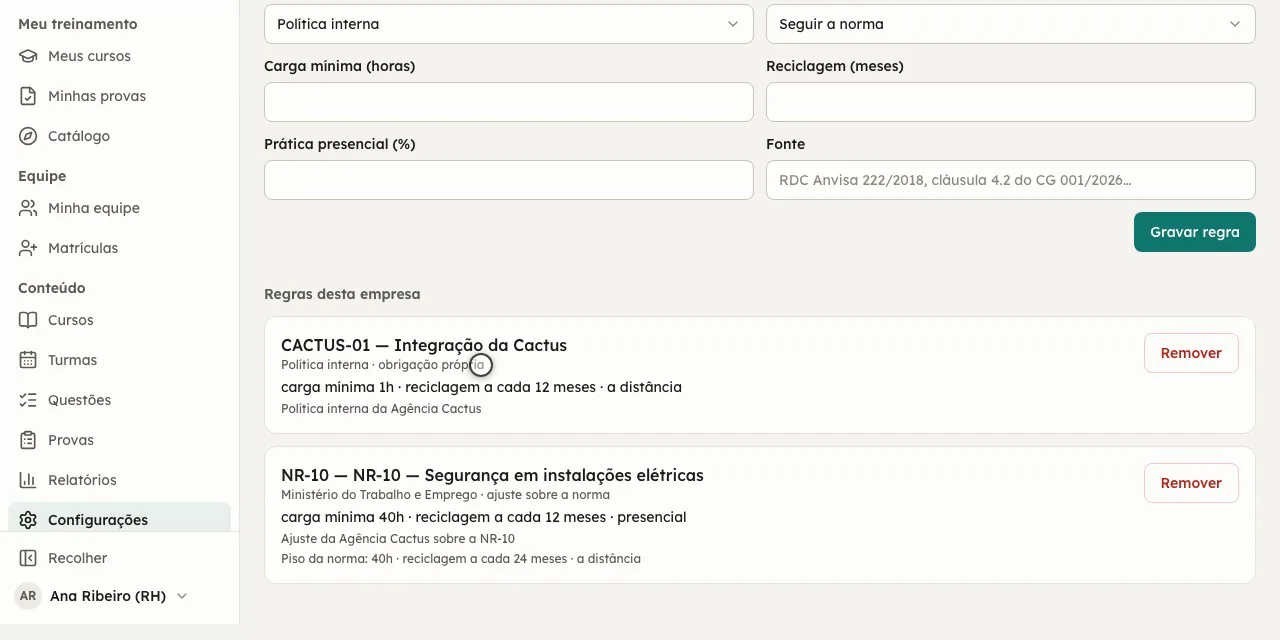1280x640 pixels.
Task: Click the carga mínima 40h line
Action: coord(484,517)
